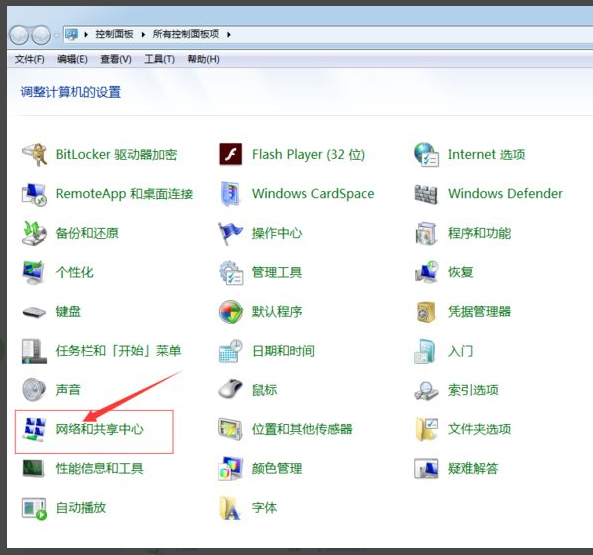Screen dimensions: 593x555
Task: Expand arrow after 控制面板 in address bar
Action: [x=143, y=35]
